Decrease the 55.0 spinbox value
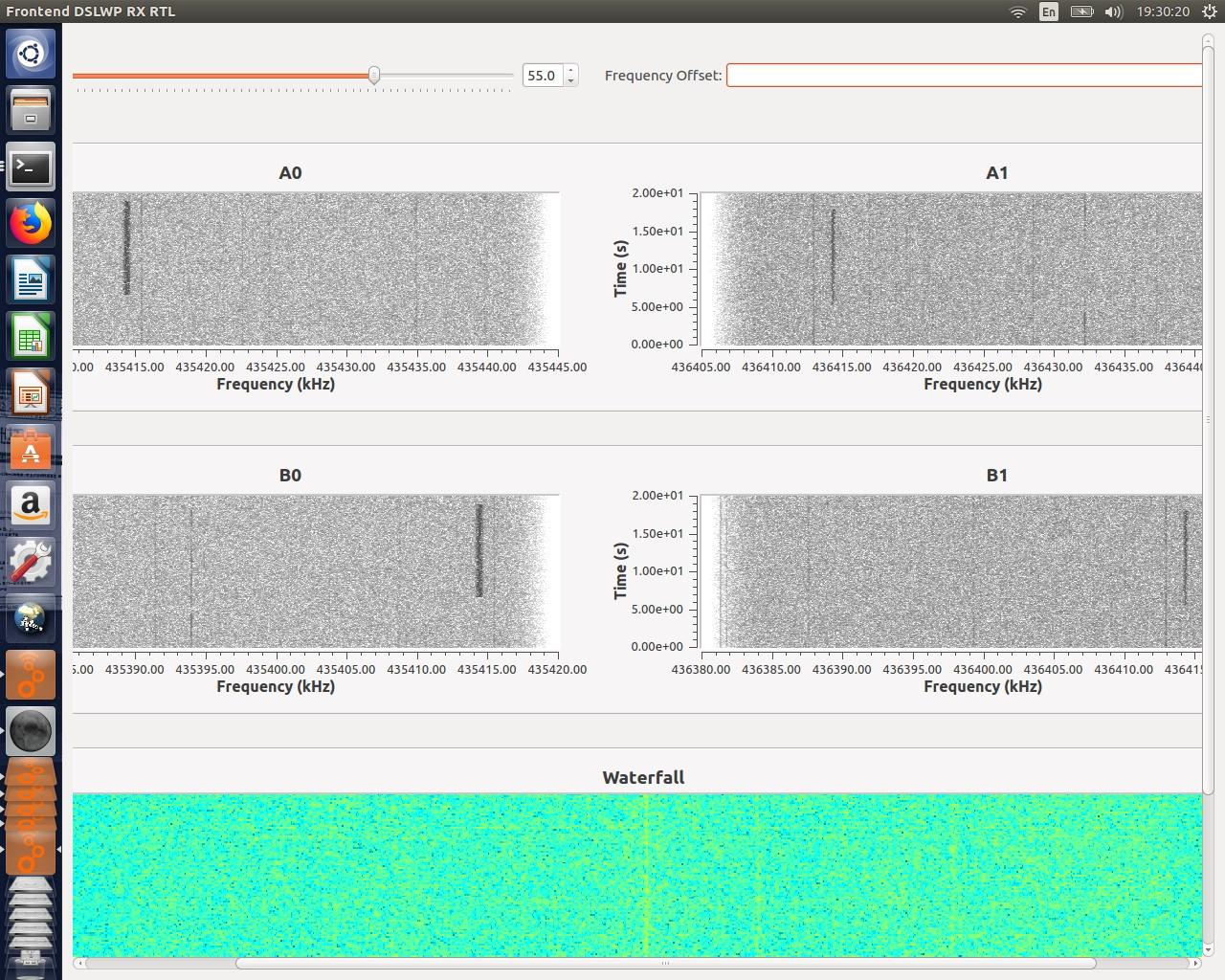Viewport: 1225px width, 980px height. tap(571, 80)
